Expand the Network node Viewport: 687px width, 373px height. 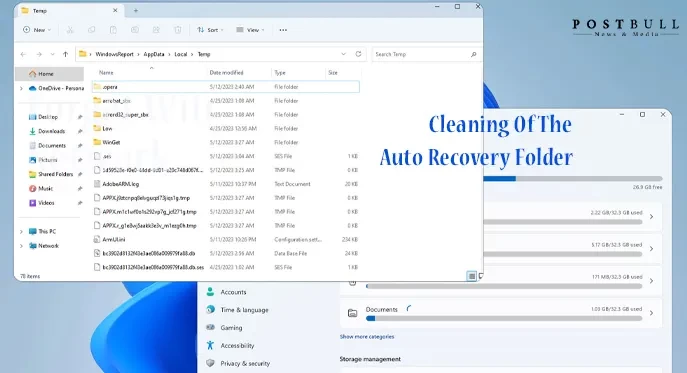(21, 246)
